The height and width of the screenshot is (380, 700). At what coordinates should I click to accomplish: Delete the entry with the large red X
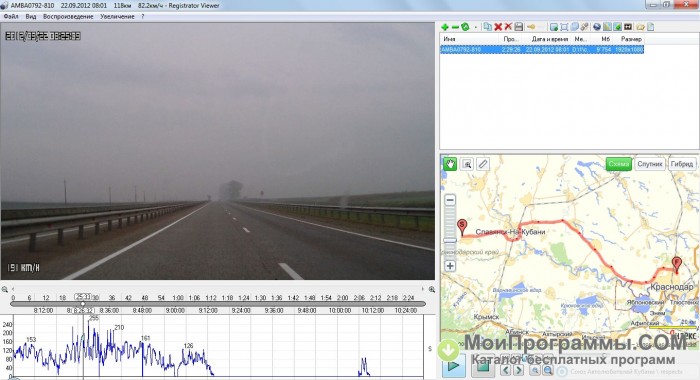498,27
